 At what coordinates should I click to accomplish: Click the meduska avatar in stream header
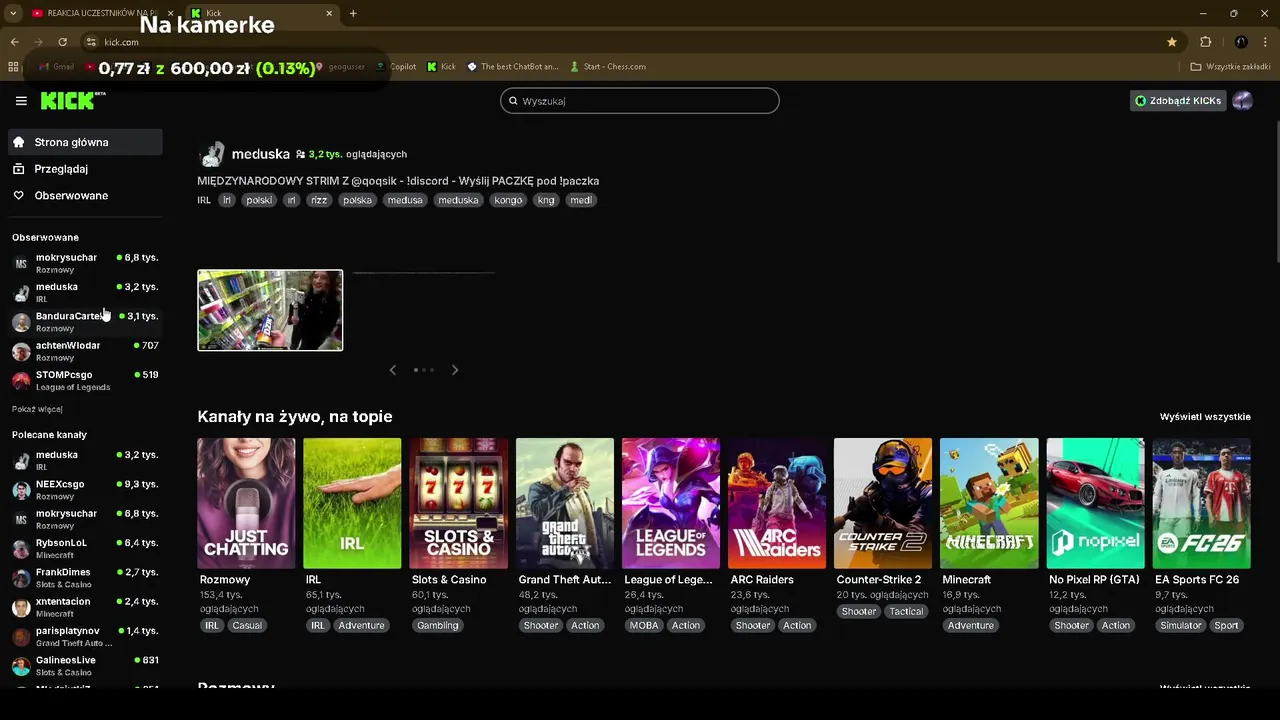point(212,154)
